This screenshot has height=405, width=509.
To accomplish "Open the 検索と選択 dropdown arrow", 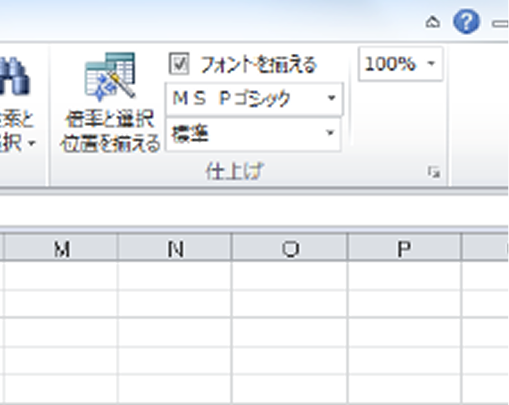I will point(32,144).
